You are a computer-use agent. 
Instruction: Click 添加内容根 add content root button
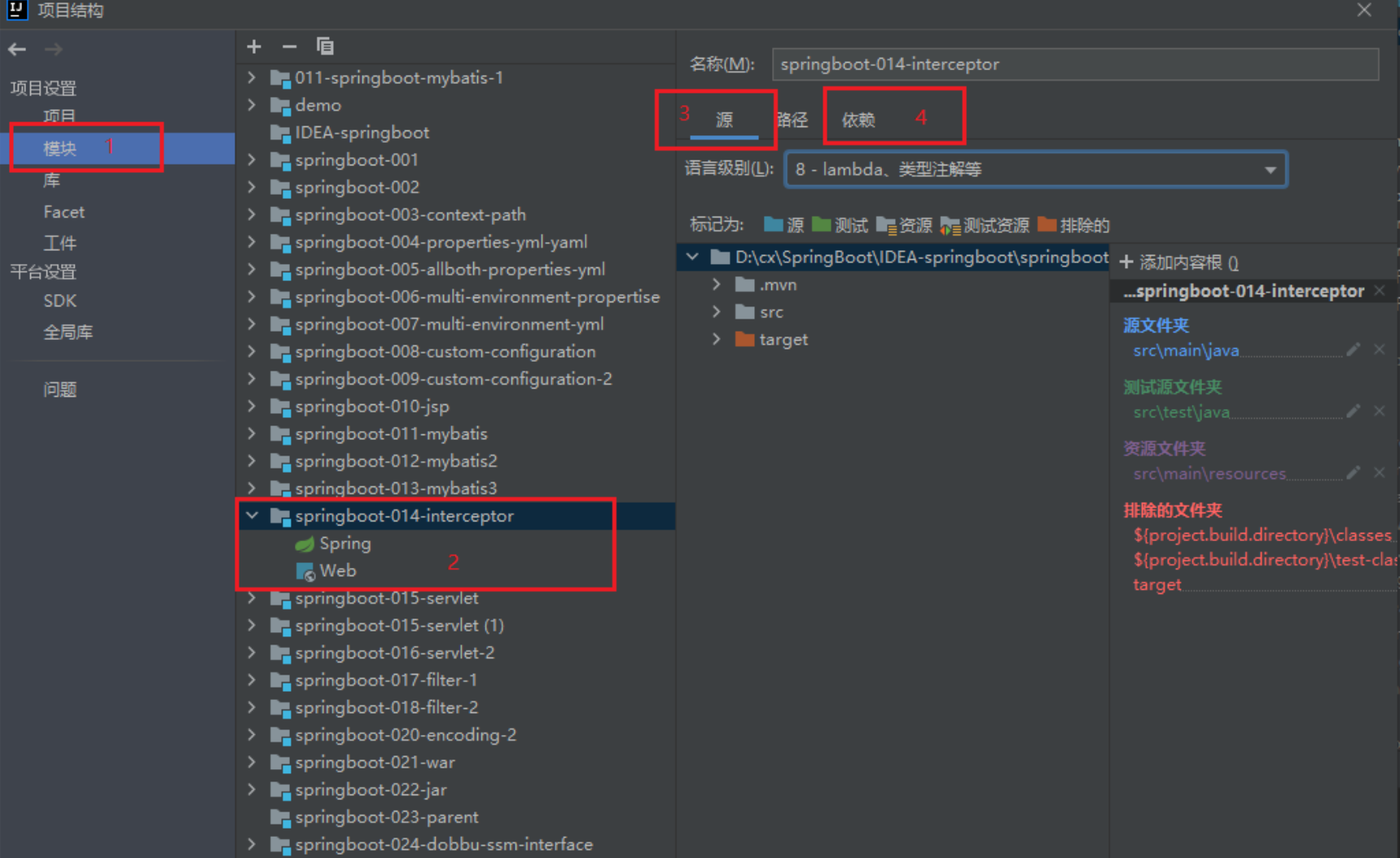[x=1179, y=262]
